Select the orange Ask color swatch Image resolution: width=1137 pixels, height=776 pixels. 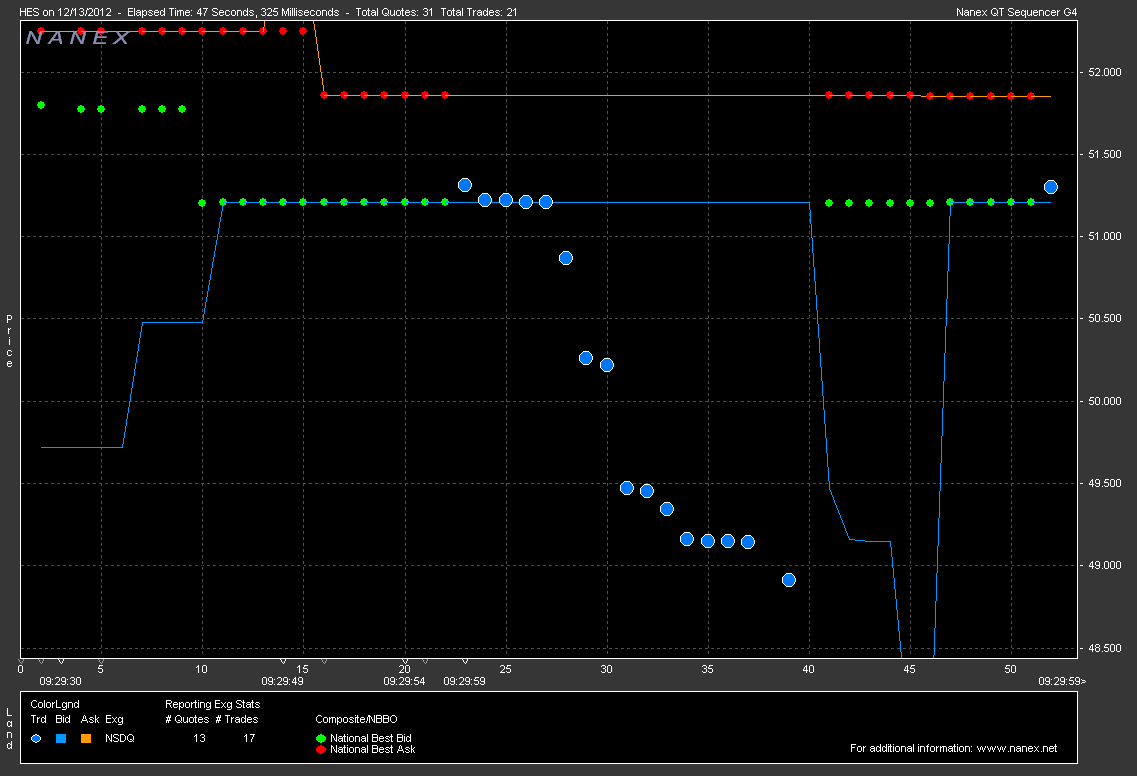pos(86,738)
